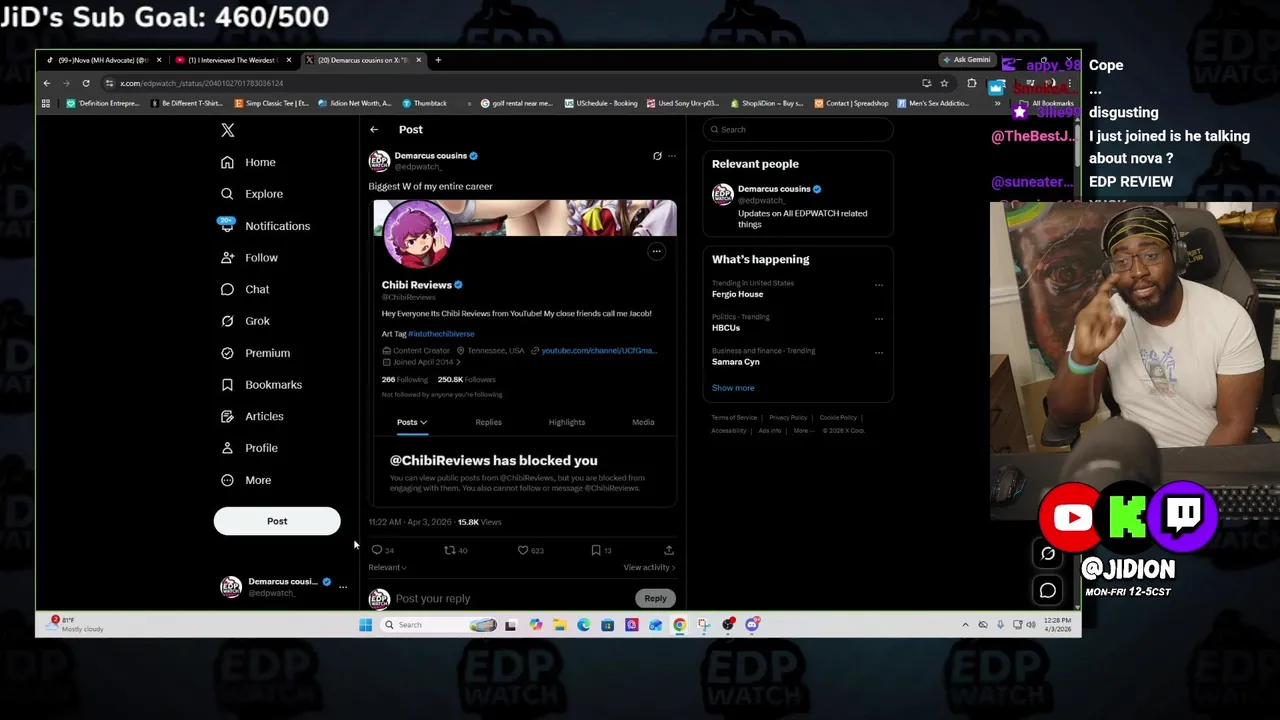Open Notifications in the sidebar
The width and height of the screenshot is (1280, 720).
tap(265, 226)
